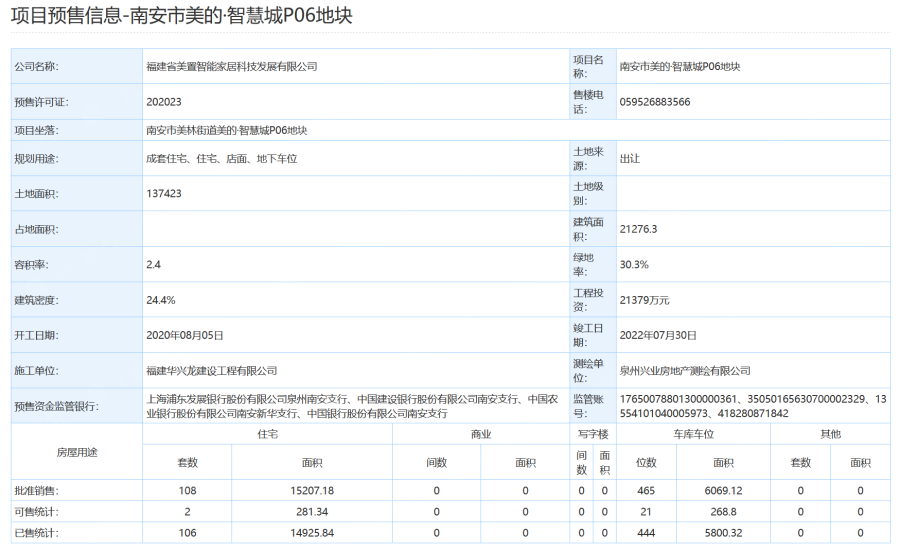Click the 商业 column group header
900x551 pixels.
[x=481, y=434]
